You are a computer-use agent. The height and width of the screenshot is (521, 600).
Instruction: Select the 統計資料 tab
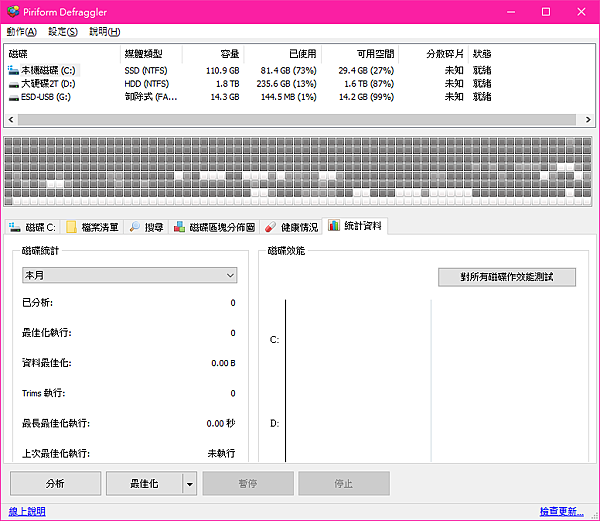(x=355, y=226)
